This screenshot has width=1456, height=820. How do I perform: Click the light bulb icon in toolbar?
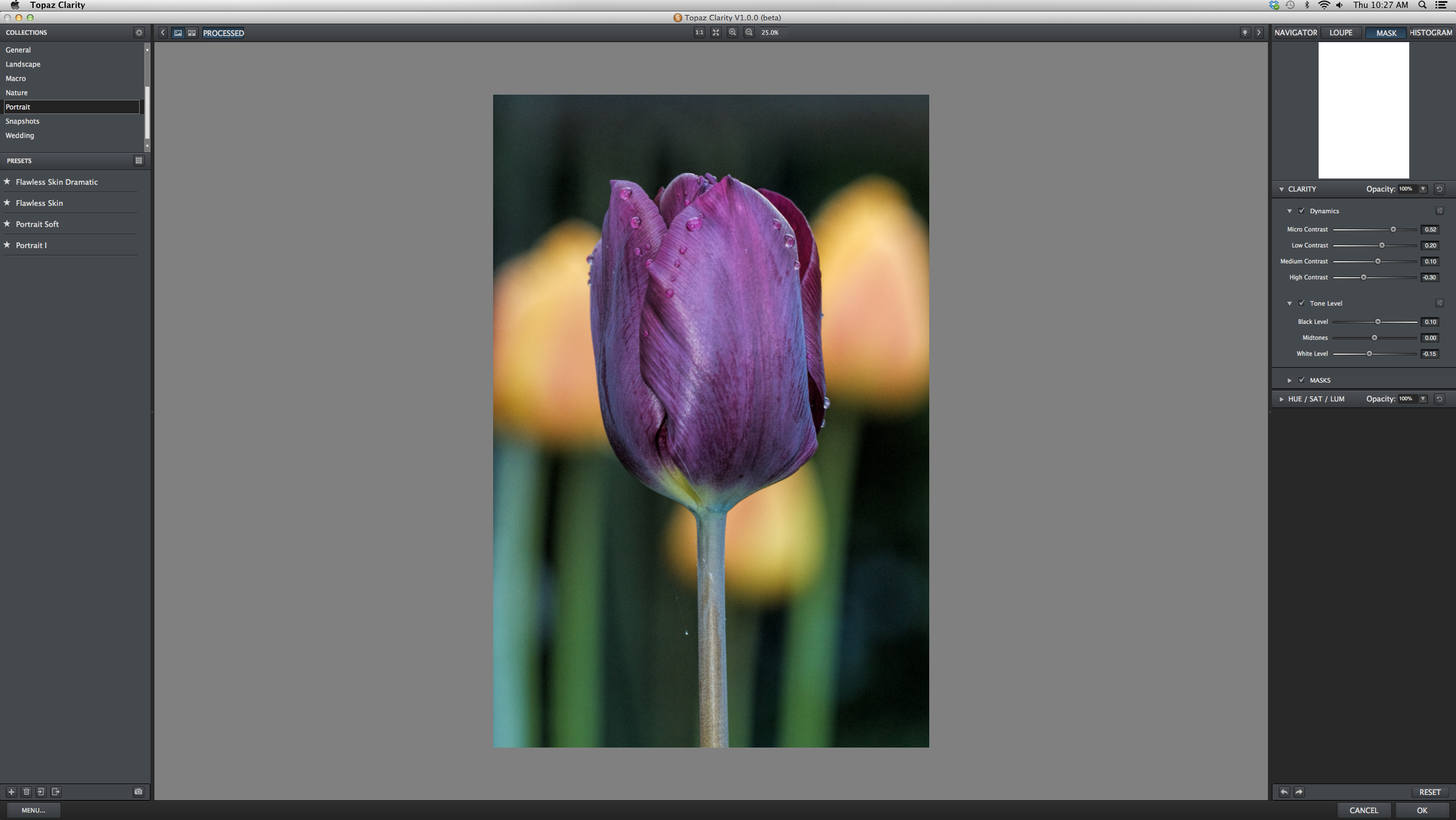(1245, 33)
